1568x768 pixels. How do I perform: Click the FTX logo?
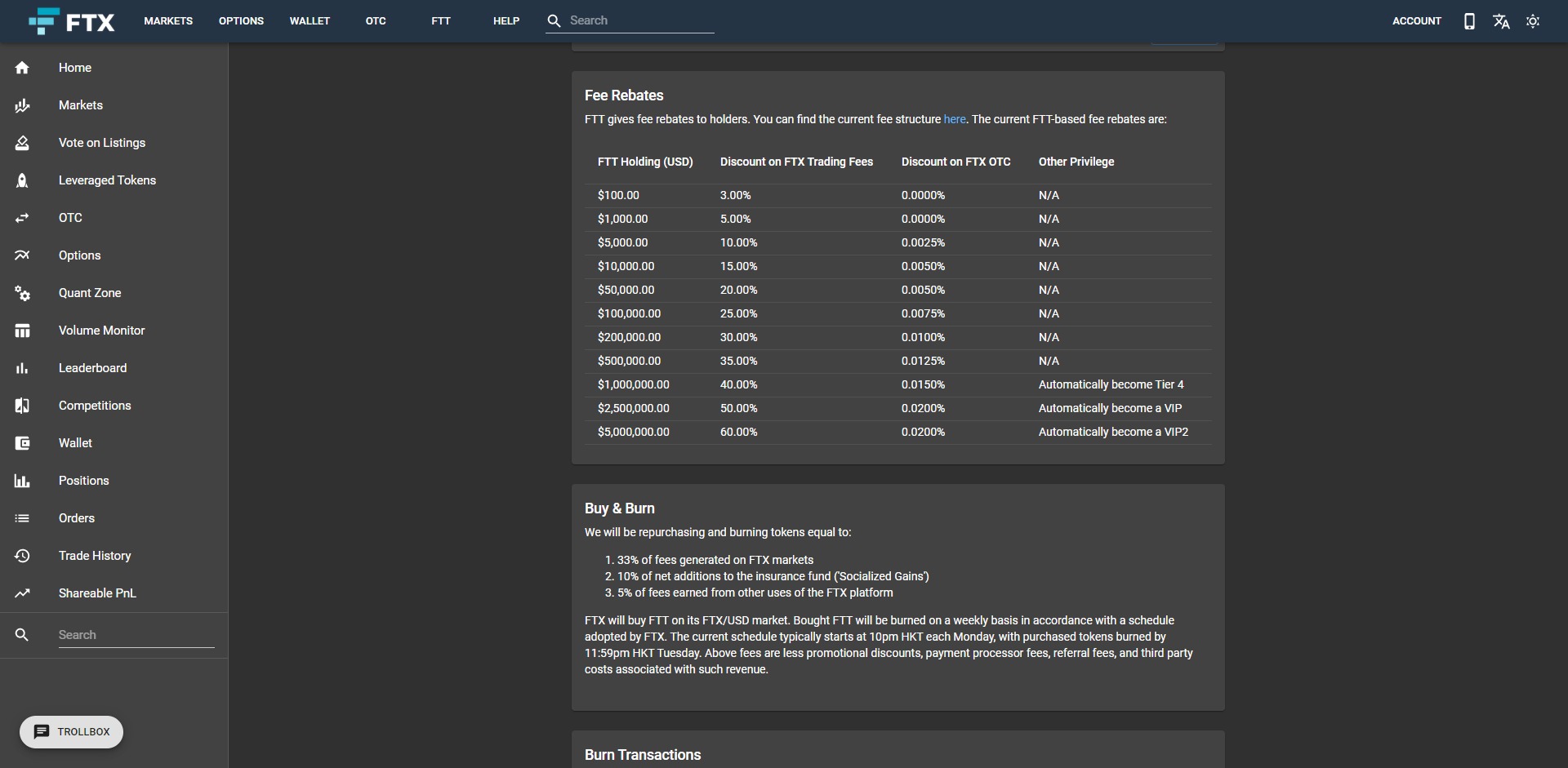72,21
